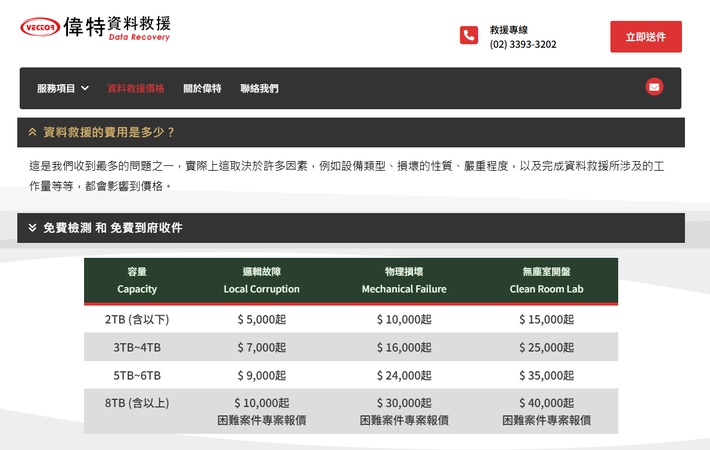Open the 資料救援價格 menu item

(136, 88)
